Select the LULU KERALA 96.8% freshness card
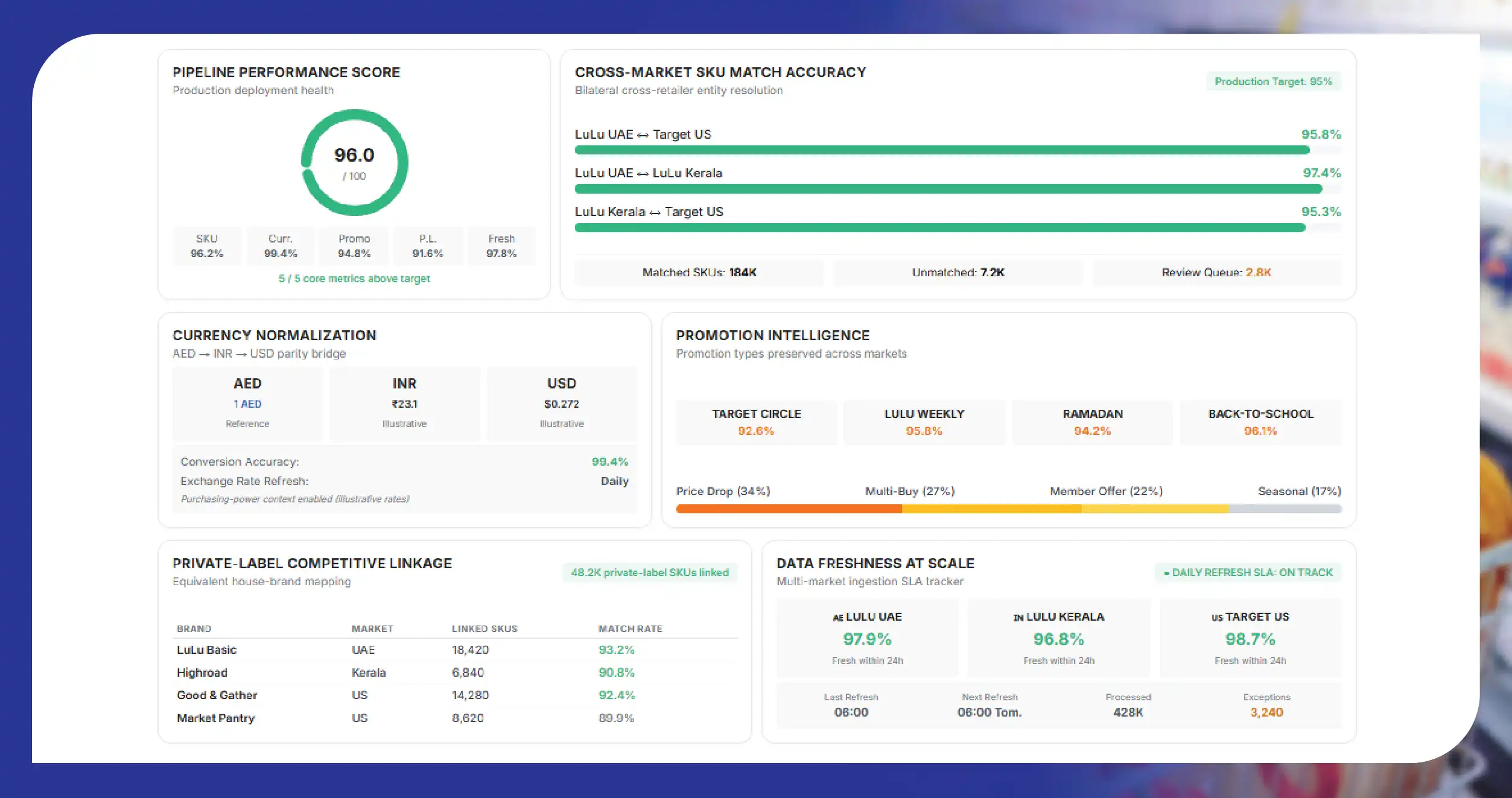The width and height of the screenshot is (1512, 798). click(1059, 638)
